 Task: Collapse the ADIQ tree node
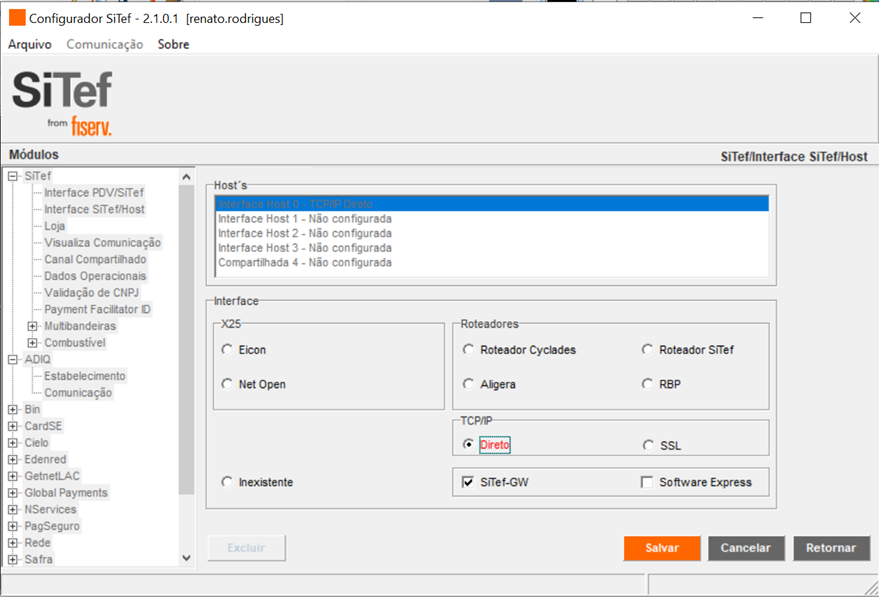pyautogui.click(x=13, y=359)
